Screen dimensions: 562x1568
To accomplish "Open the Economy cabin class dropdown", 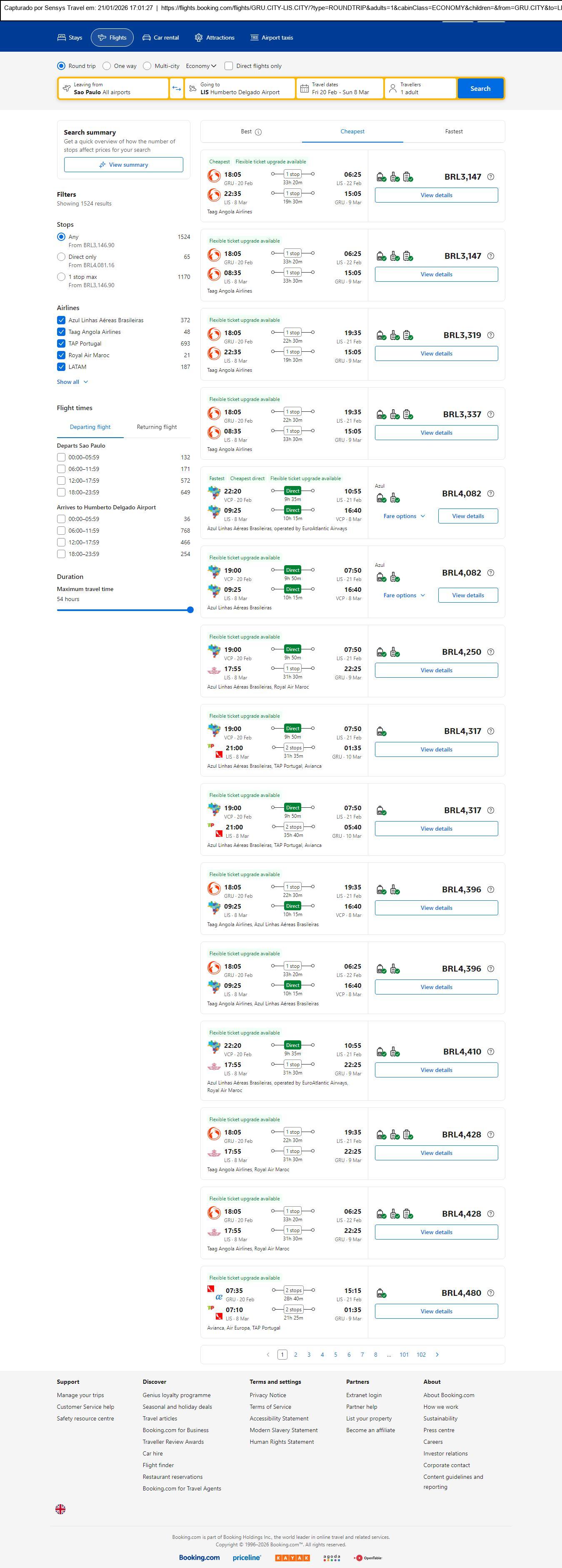I will click(x=201, y=66).
